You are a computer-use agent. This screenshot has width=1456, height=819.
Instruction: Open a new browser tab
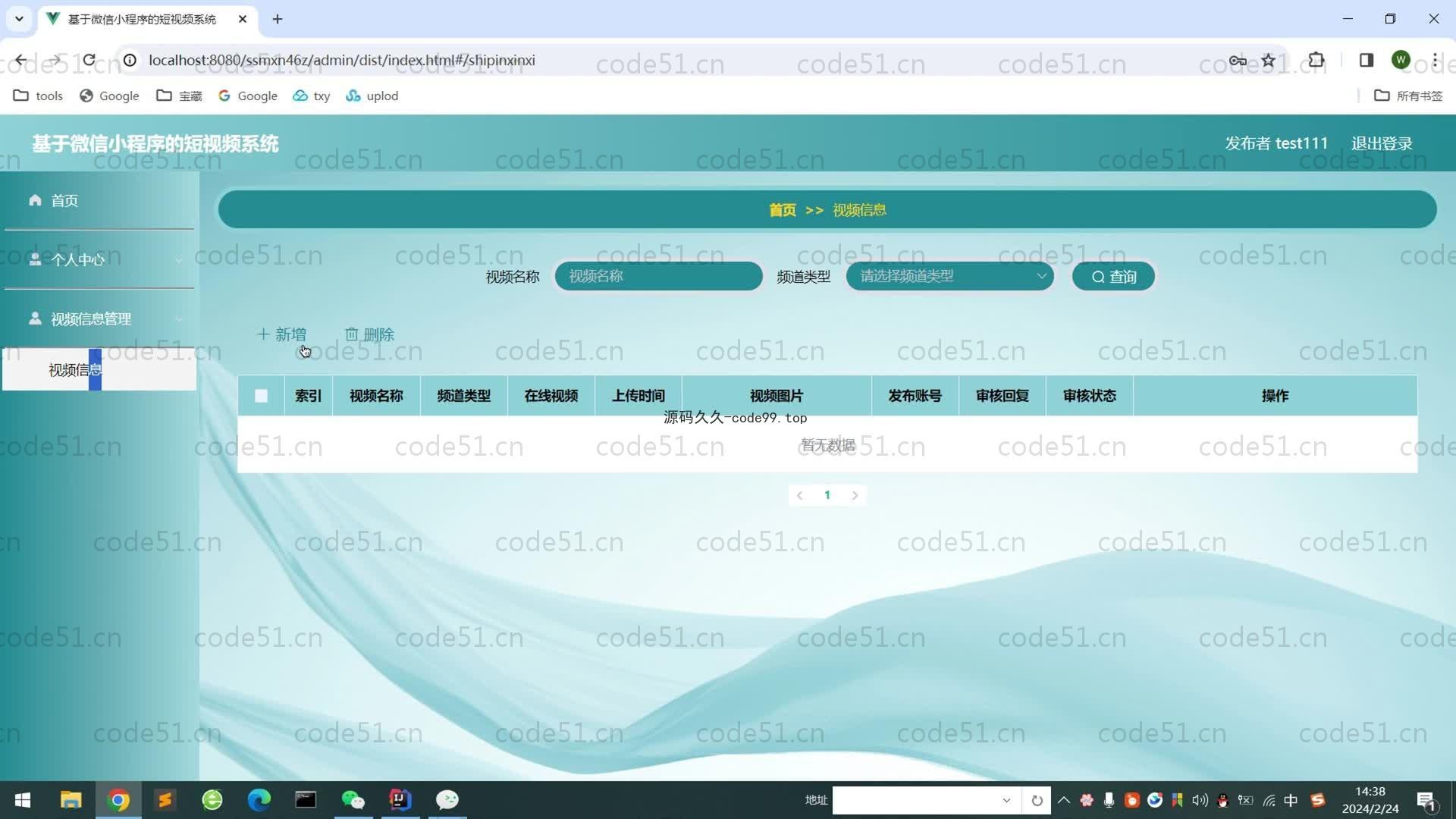point(278,19)
